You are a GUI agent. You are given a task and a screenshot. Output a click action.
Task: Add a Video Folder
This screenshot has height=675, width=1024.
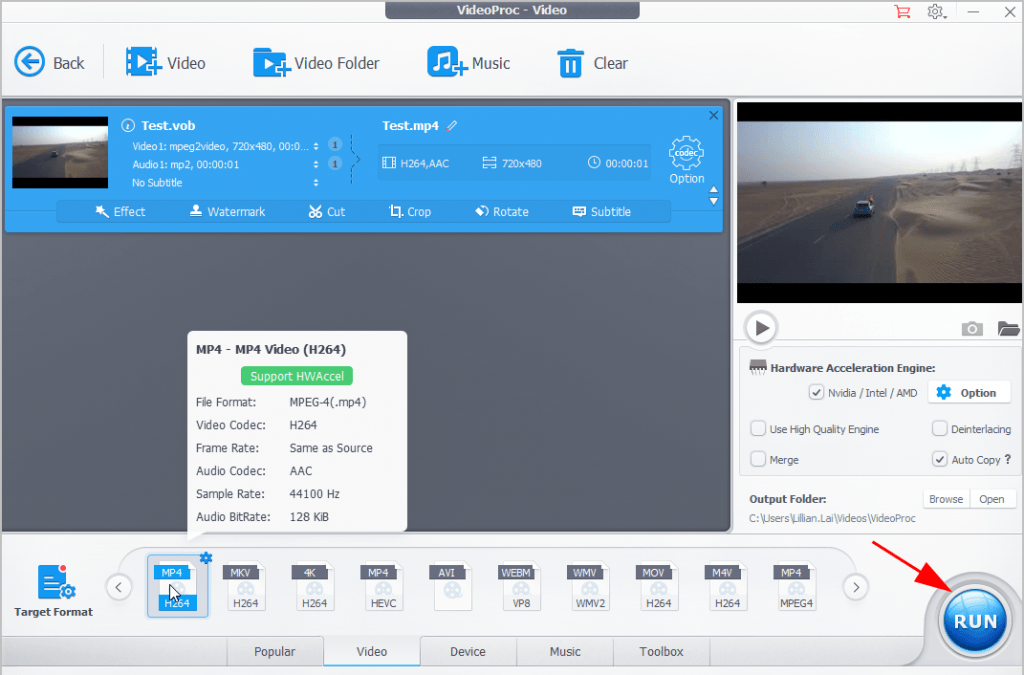316,63
